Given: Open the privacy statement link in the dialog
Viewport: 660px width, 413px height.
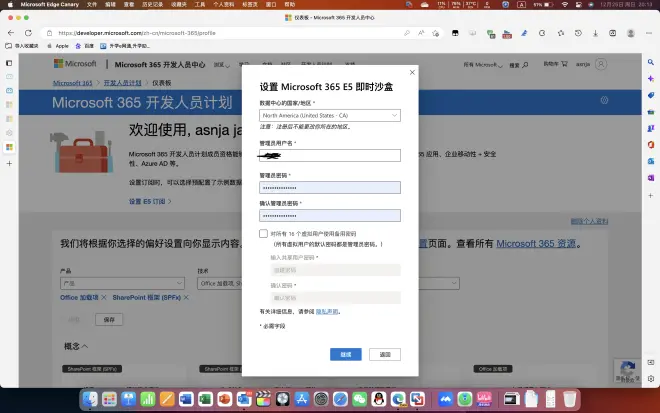Looking at the screenshot, I should coord(327,312).
